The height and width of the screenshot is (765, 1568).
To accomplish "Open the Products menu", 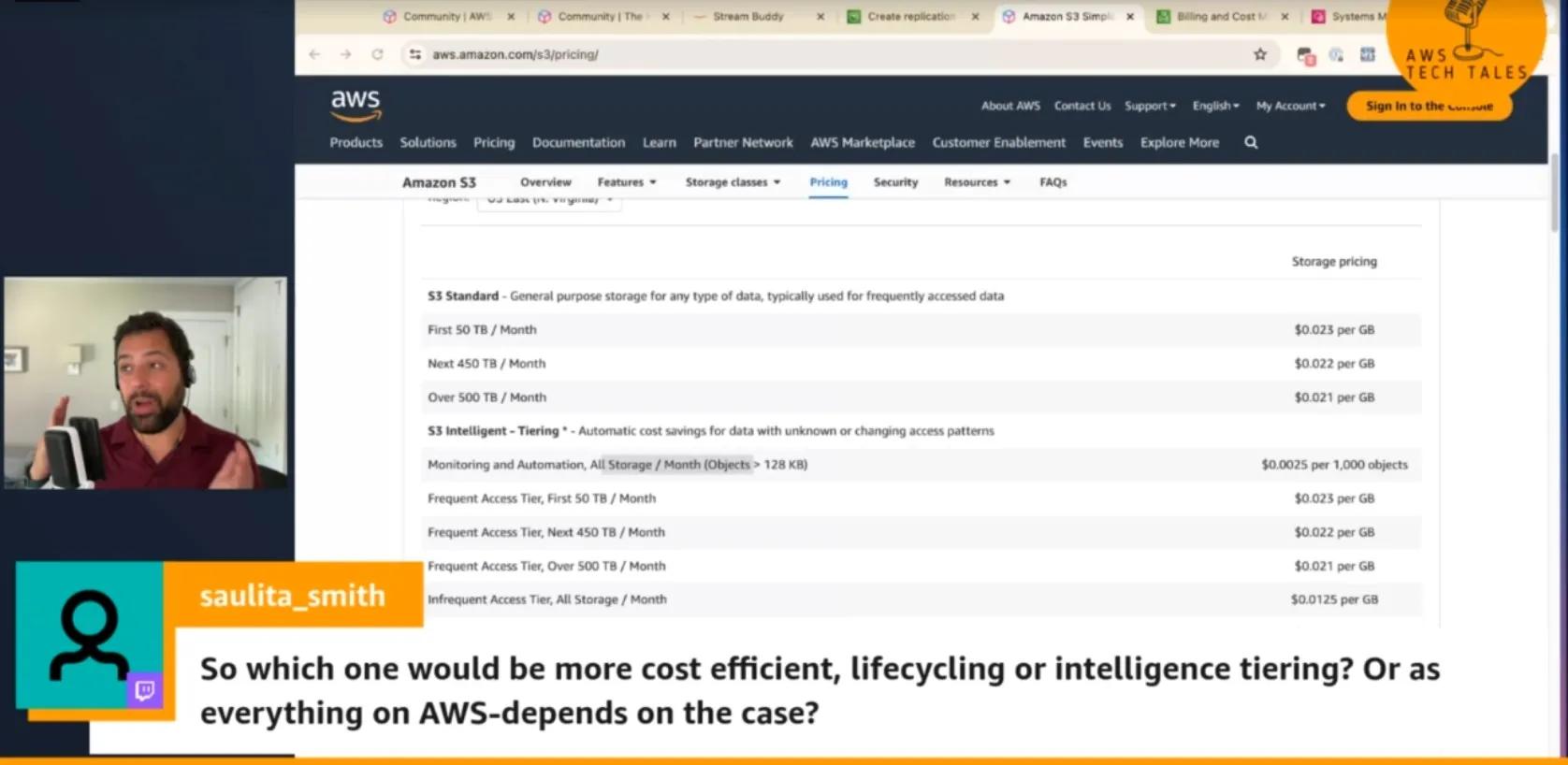I will coord(356,142).
